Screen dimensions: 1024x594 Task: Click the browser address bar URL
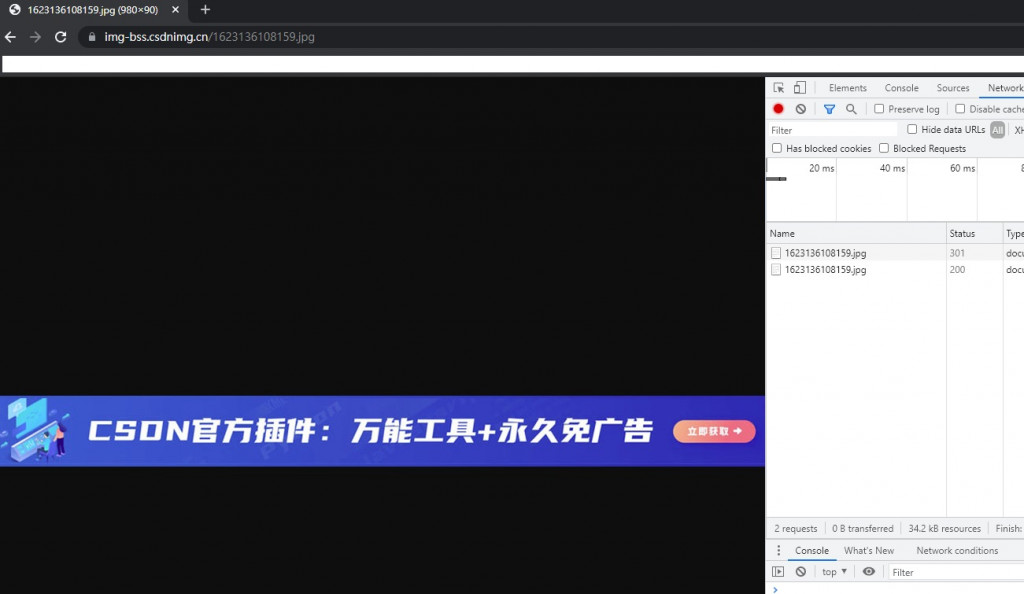pos(209,37)
